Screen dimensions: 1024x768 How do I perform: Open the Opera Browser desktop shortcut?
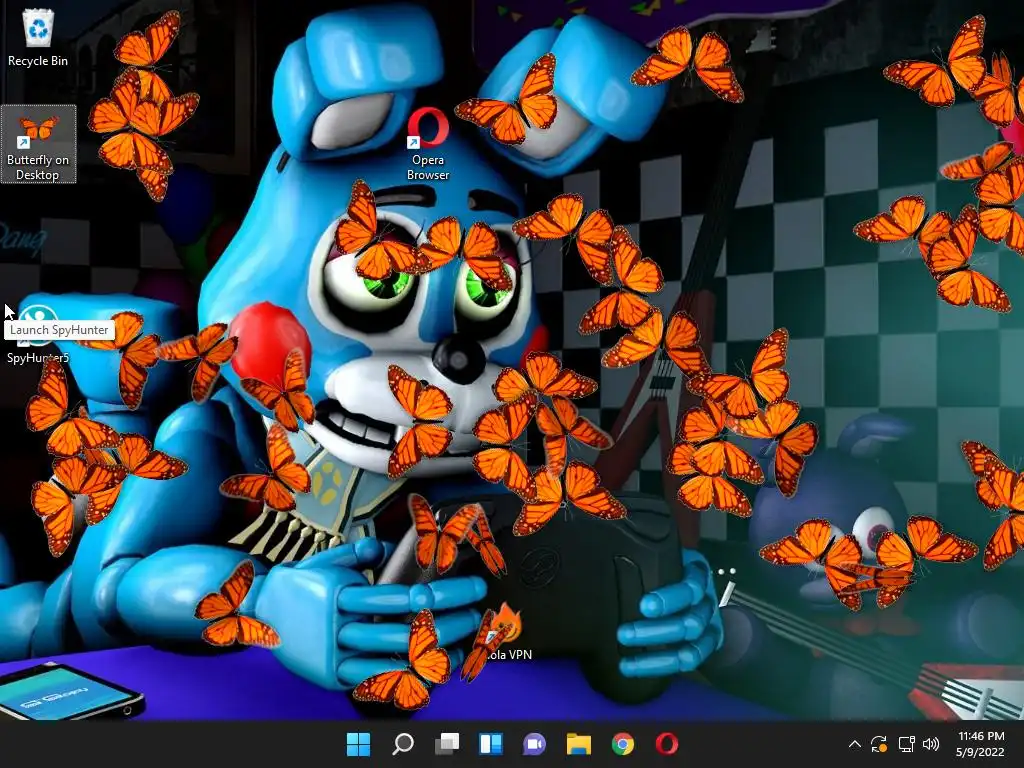[x=428, y=144]
